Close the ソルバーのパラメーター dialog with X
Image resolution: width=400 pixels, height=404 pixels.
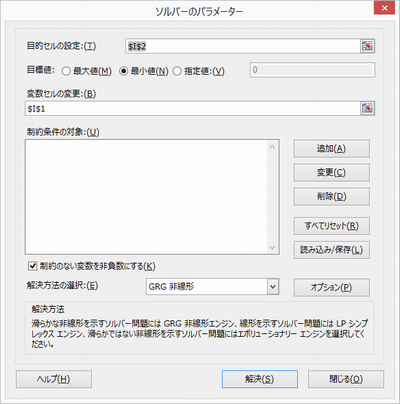click(384, 8)
